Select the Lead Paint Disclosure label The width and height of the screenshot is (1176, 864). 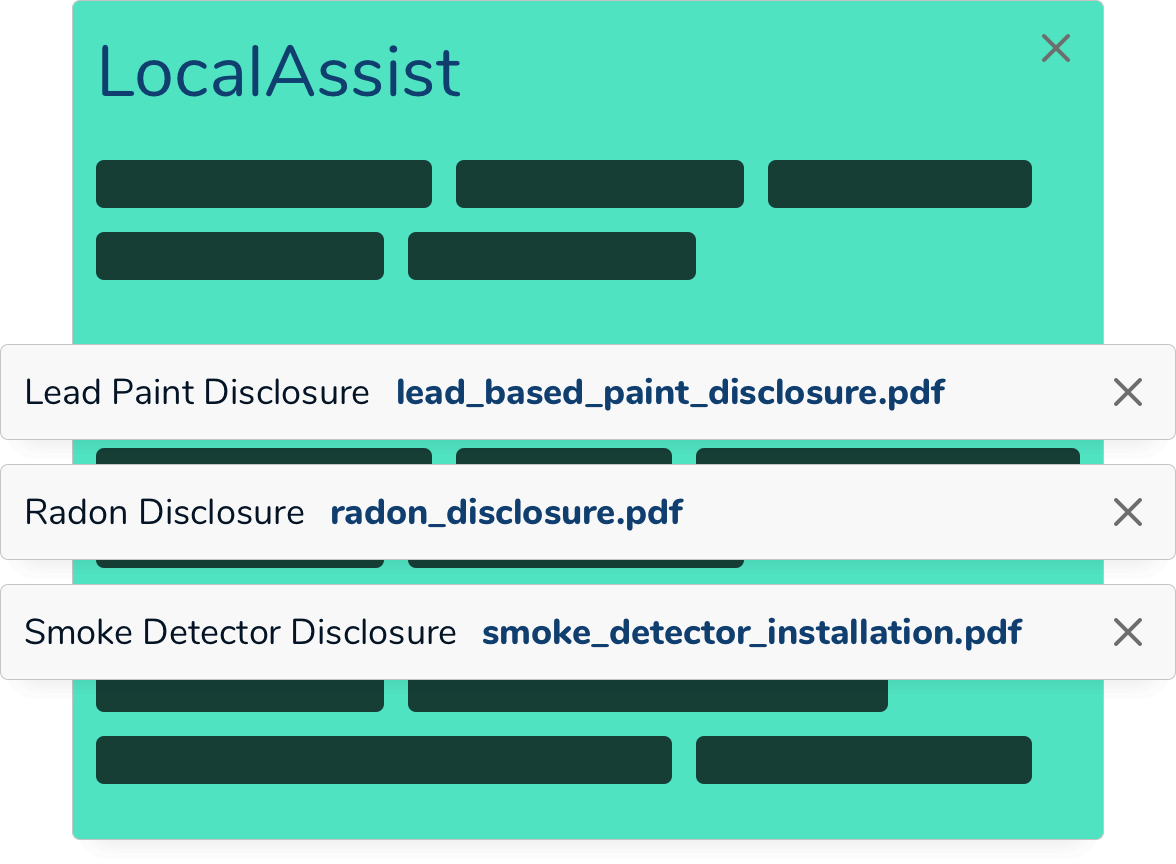[198, 392]
